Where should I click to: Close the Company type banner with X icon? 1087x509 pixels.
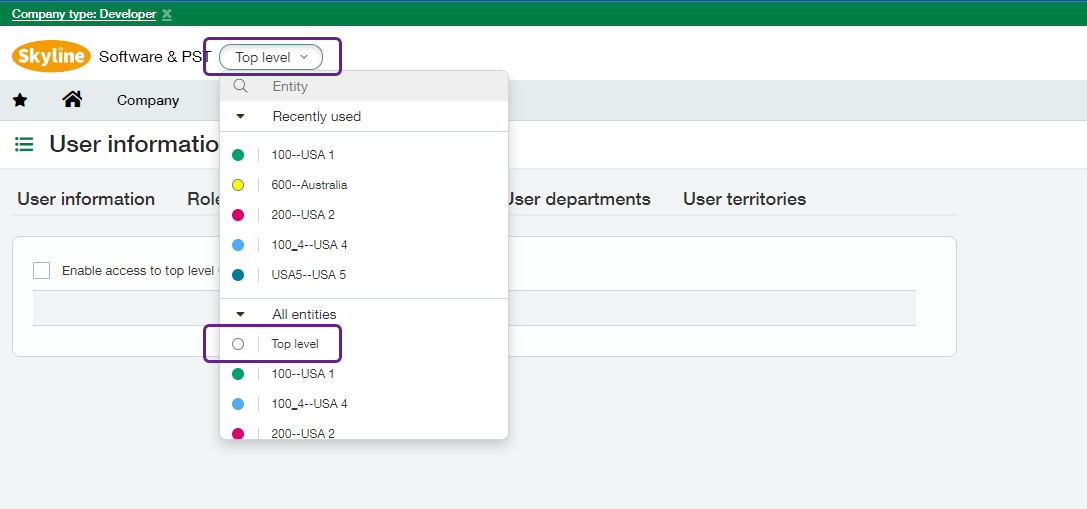point(167,14)
